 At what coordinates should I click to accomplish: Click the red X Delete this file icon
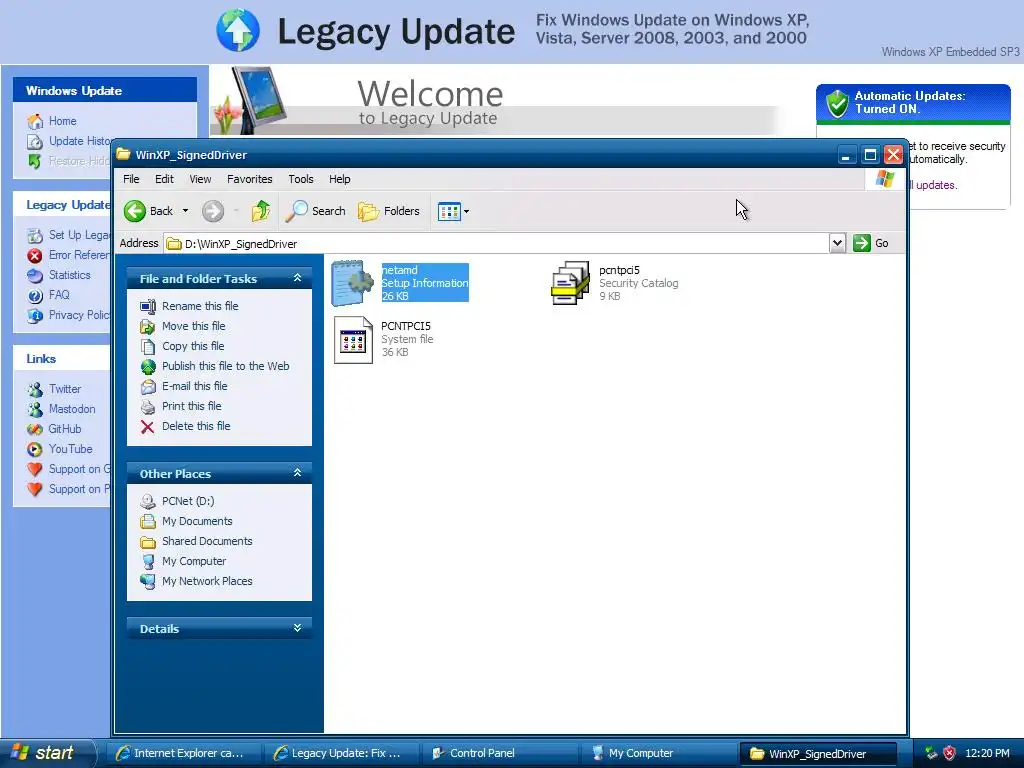[148, 426]
